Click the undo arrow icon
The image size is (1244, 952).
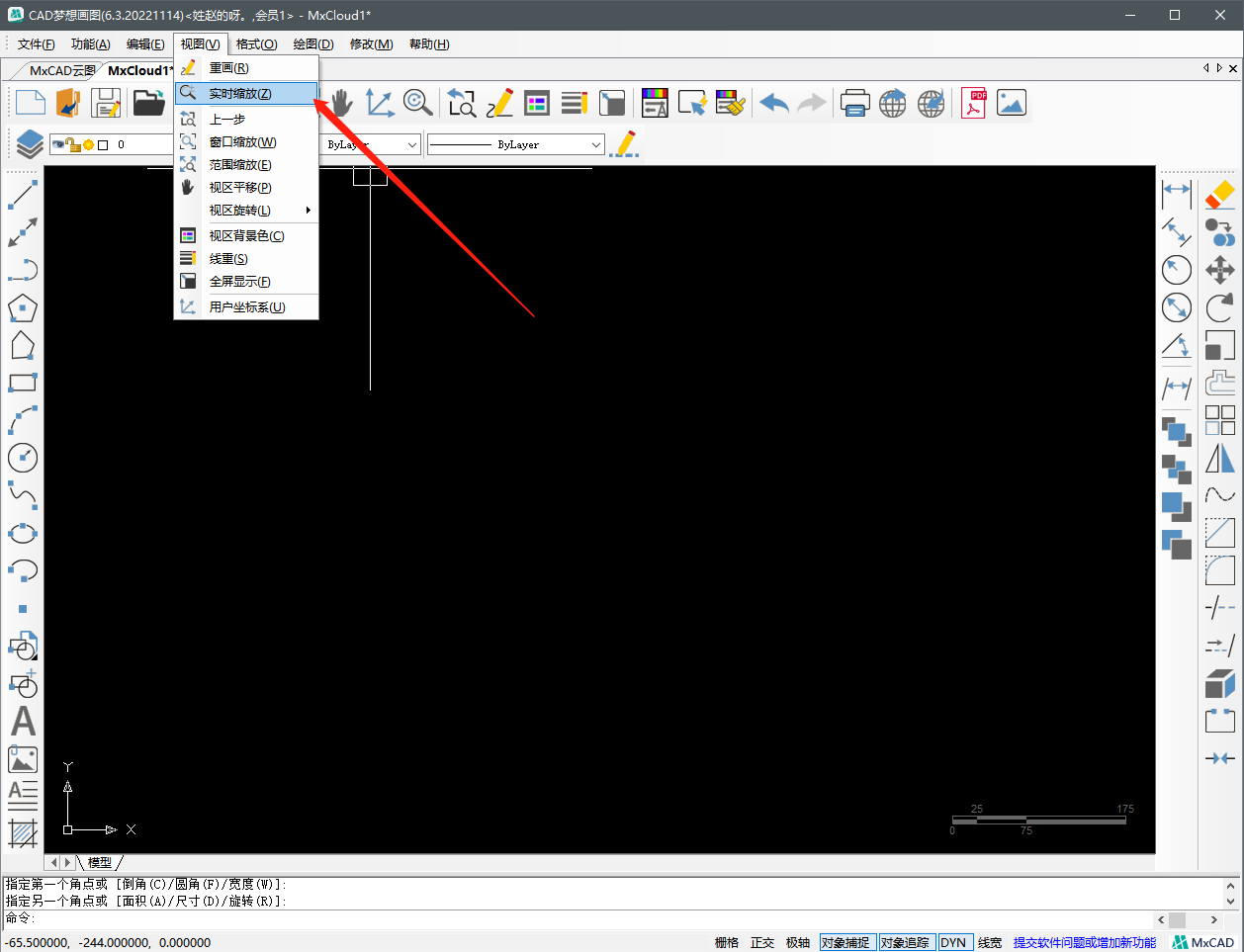(x=774, y=103)
